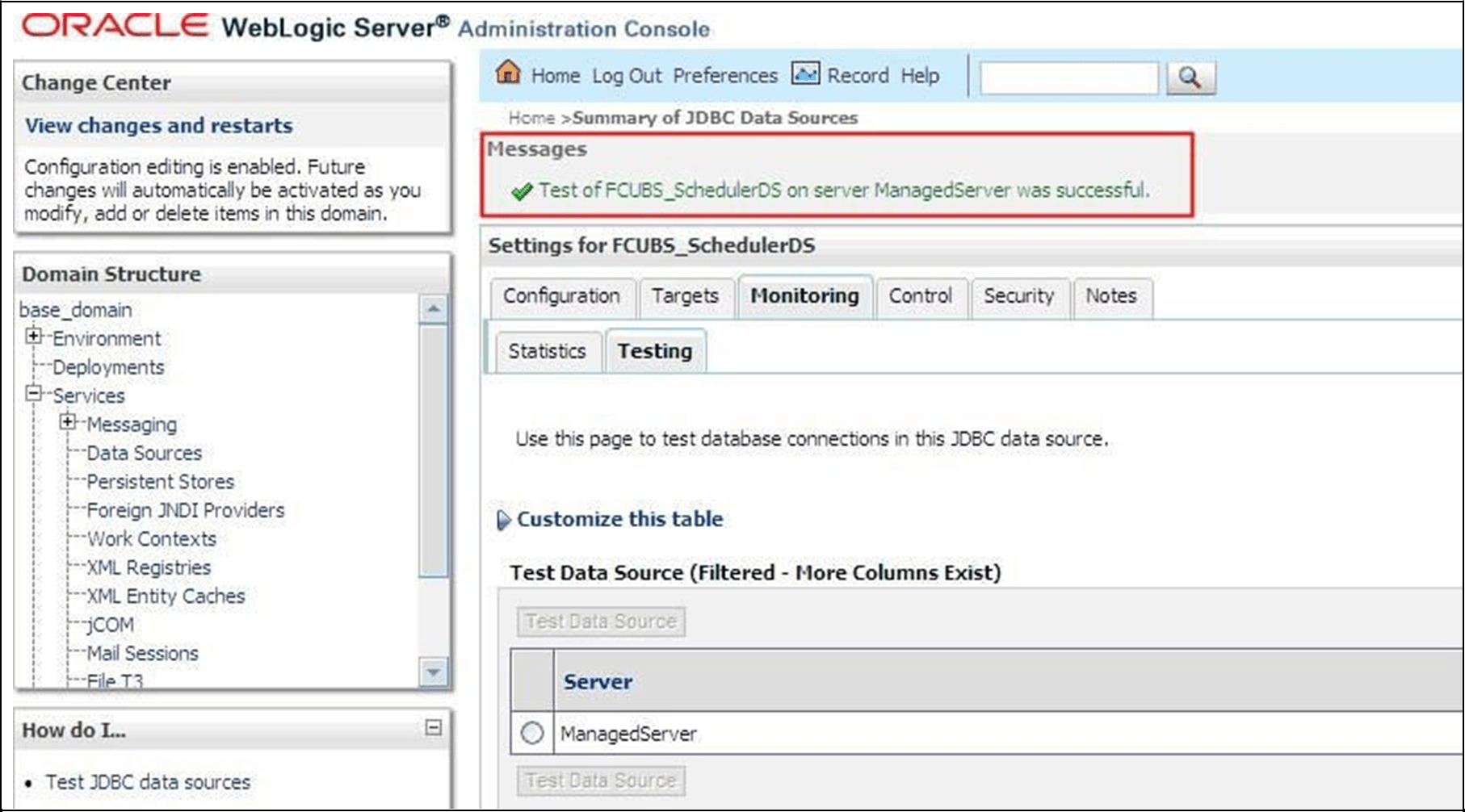The image size is (1465, 812).
Task: Click the Customize this table link
Action: coord(620,519)
